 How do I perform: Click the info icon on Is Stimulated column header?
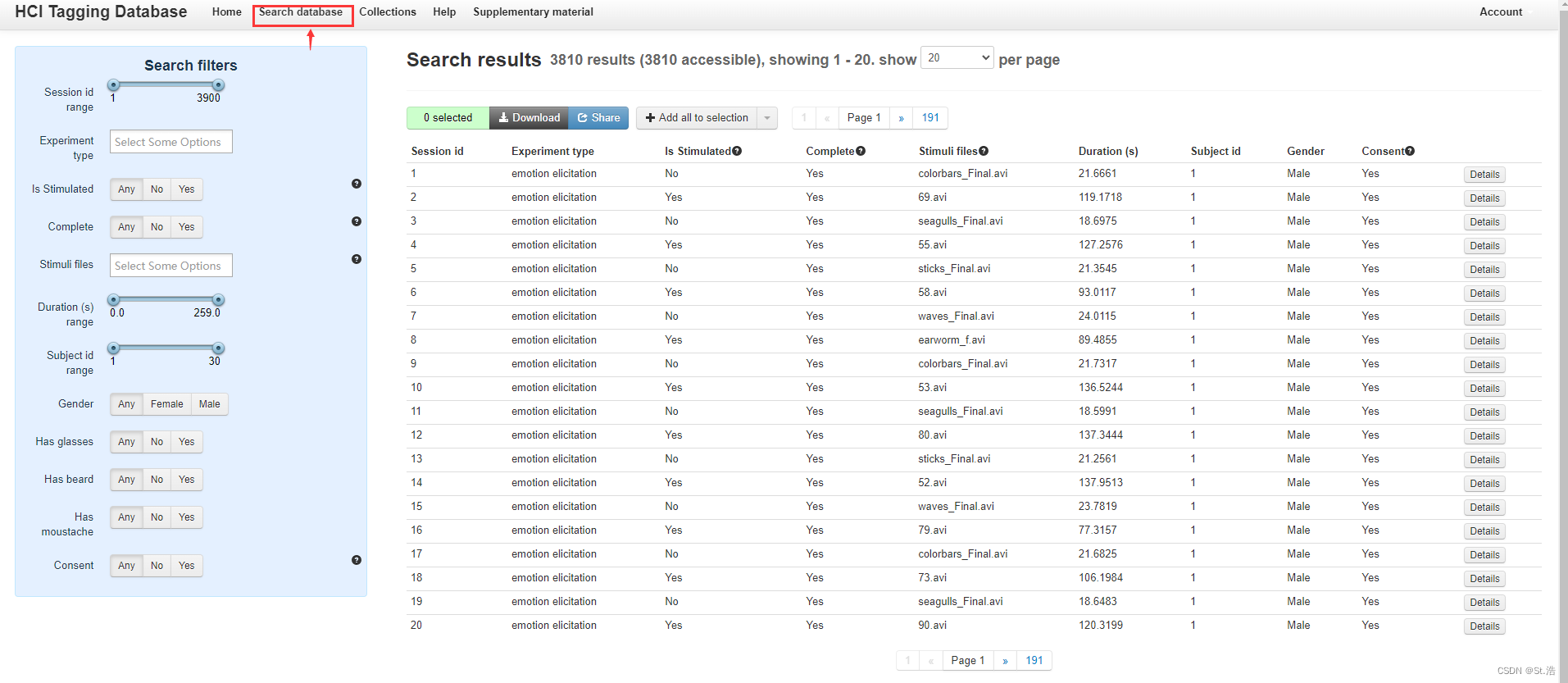point(737,151)
